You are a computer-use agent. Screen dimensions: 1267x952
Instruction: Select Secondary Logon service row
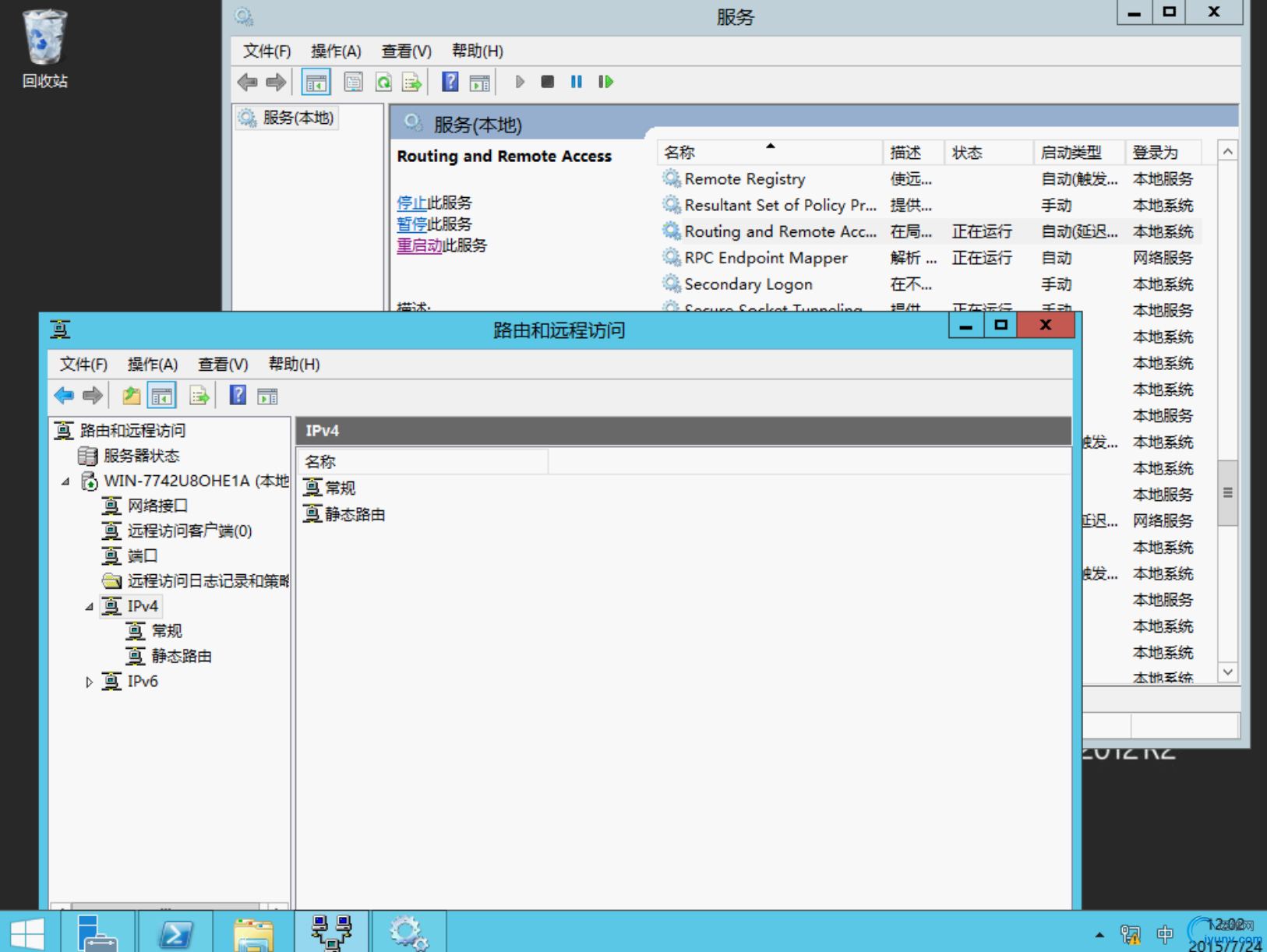[929, 284]
